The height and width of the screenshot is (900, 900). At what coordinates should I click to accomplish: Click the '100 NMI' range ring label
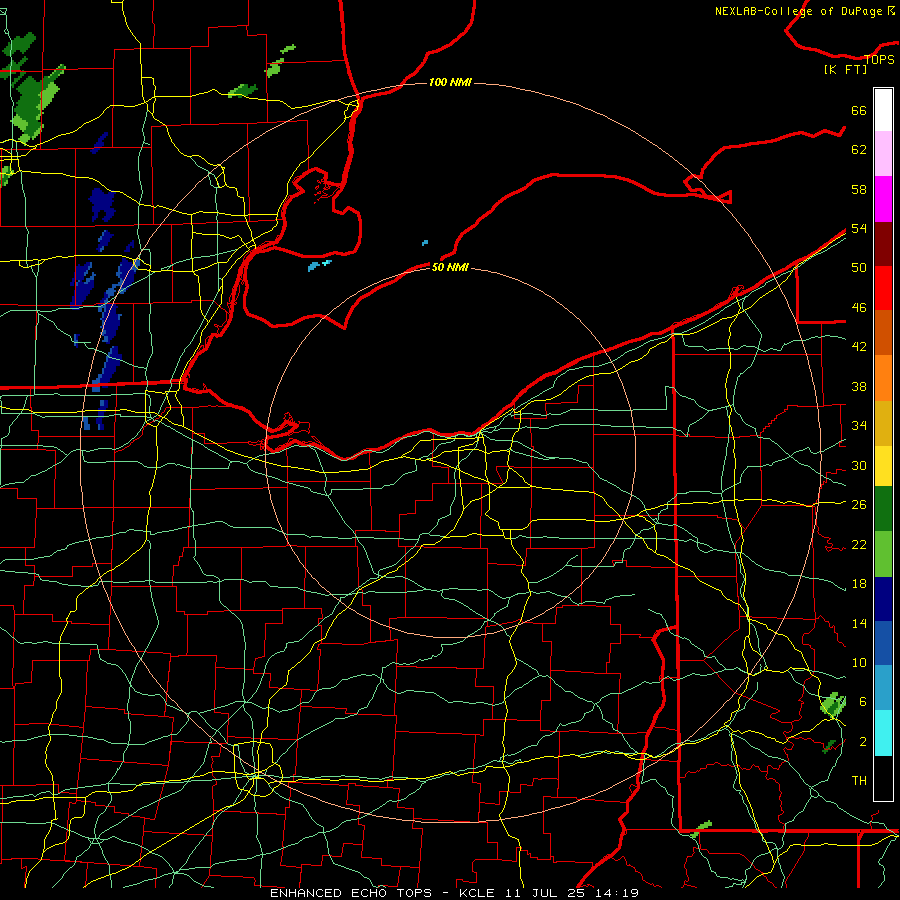coord(450,82)
